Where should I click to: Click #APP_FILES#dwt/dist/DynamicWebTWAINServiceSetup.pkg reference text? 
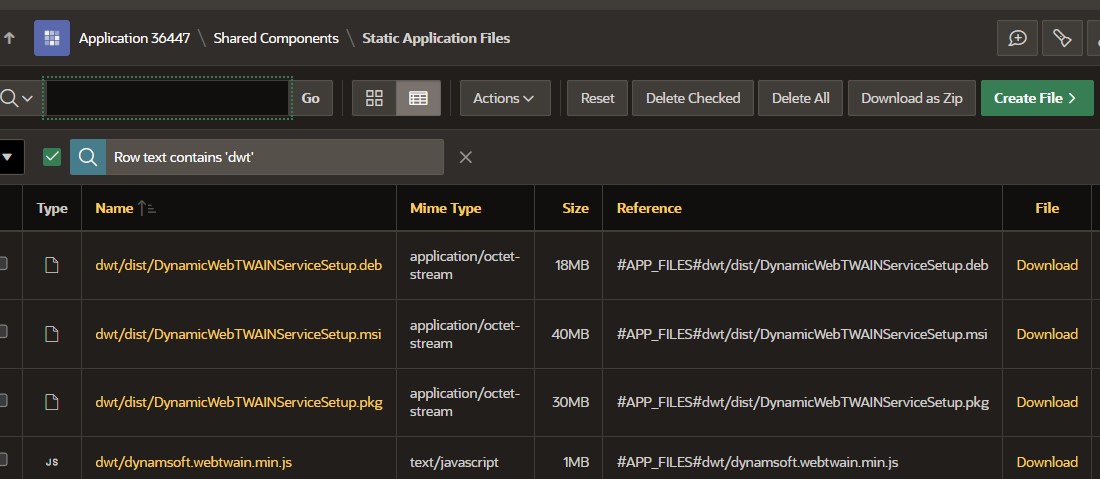(x=803, y=402)
